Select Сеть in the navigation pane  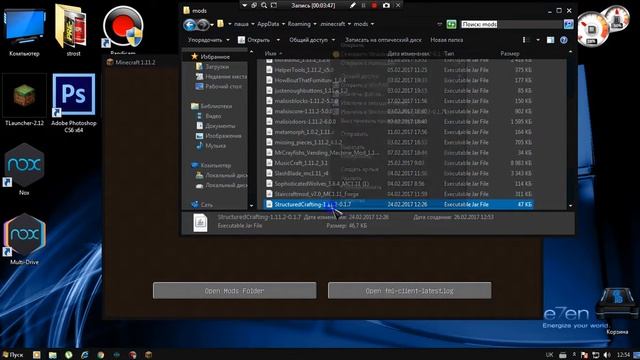pos(207,204)
